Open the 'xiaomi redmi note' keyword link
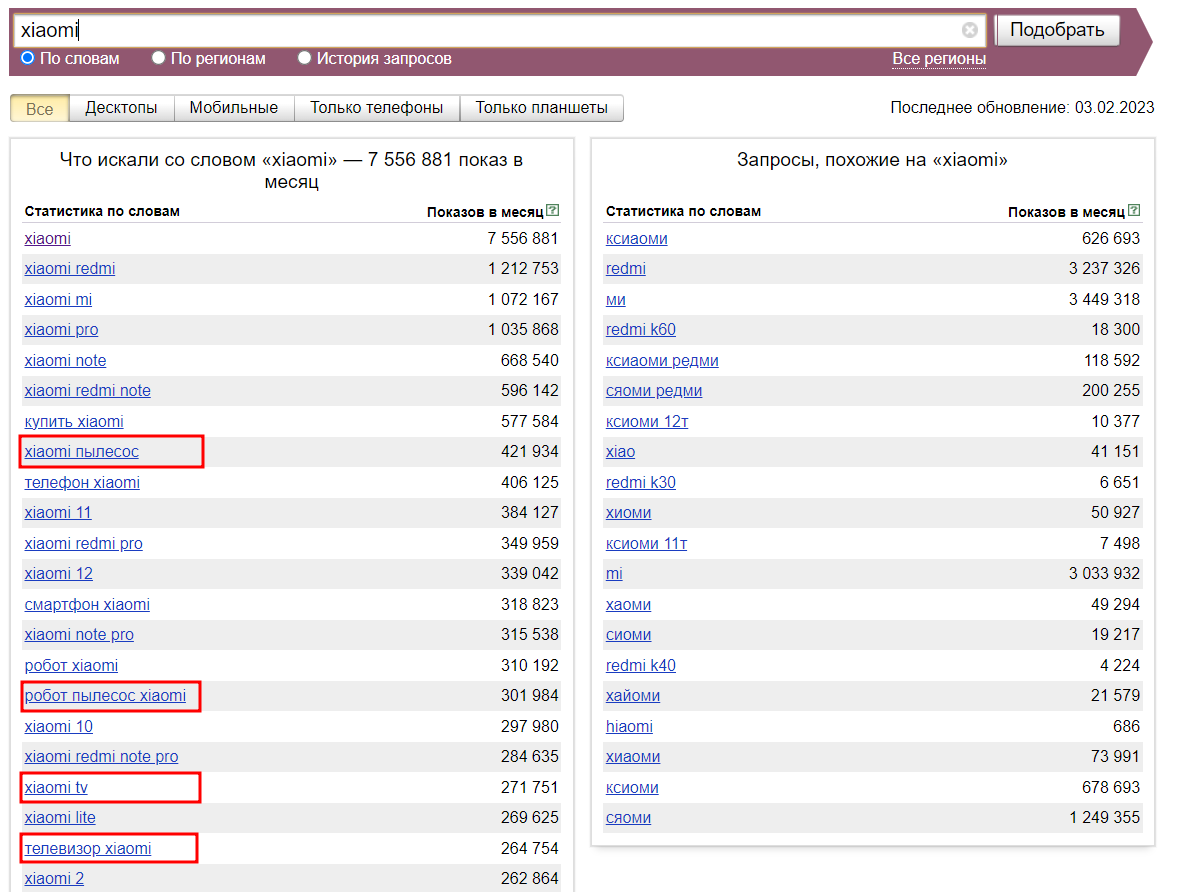The height and width of the screenshot is (892, 1178). (87, 391)
